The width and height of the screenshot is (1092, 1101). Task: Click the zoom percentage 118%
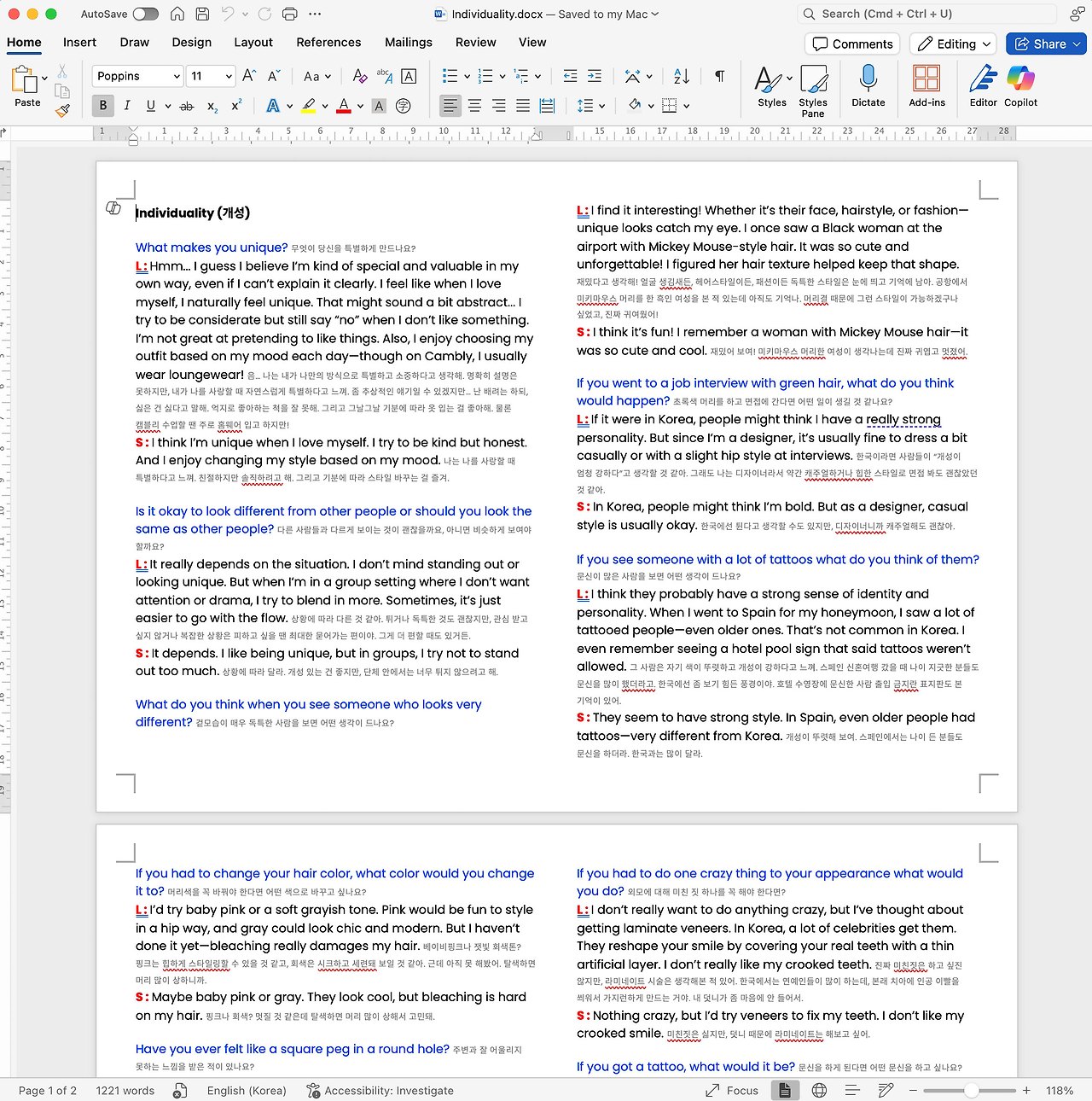click(1060, 1090)
